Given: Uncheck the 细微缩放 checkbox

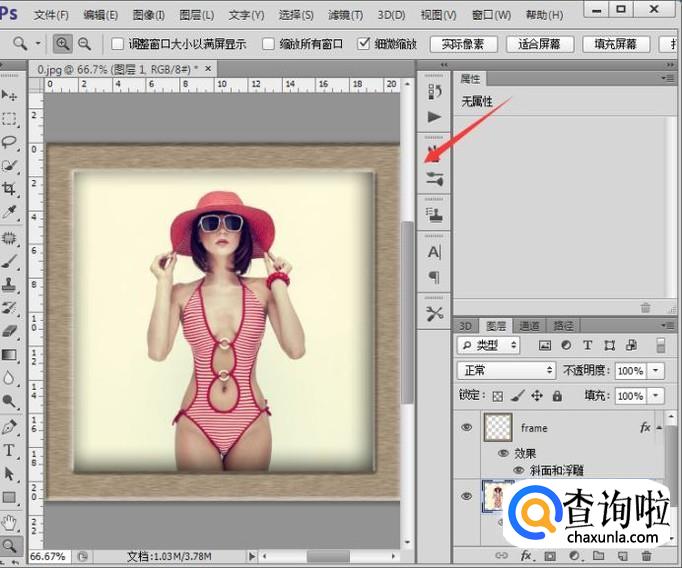Looking at the screenshot, I should [364, 45].
